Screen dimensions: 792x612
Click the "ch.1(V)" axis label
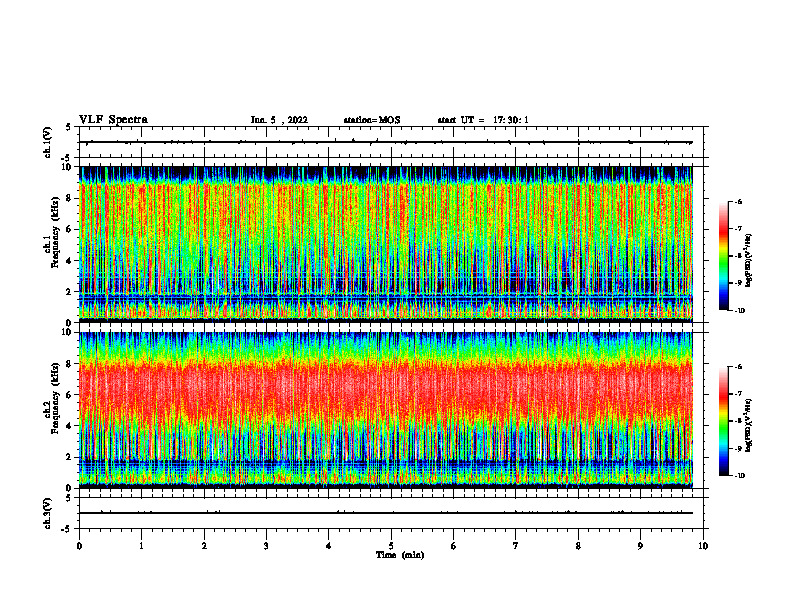pyautogui.click(x=47, y=142)
